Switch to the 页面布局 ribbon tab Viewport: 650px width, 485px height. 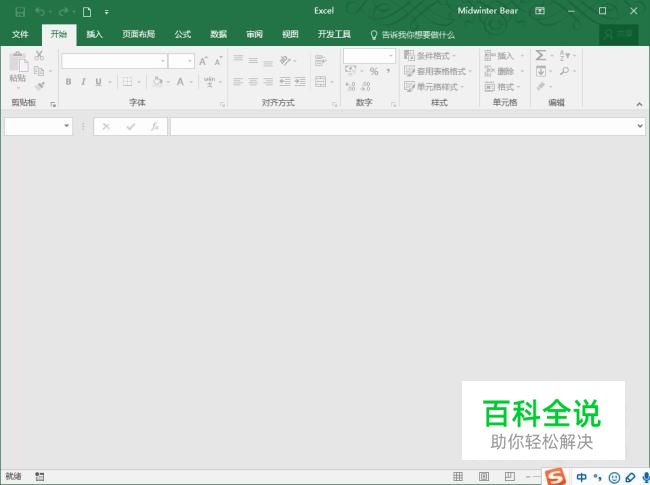coord(138,34)
